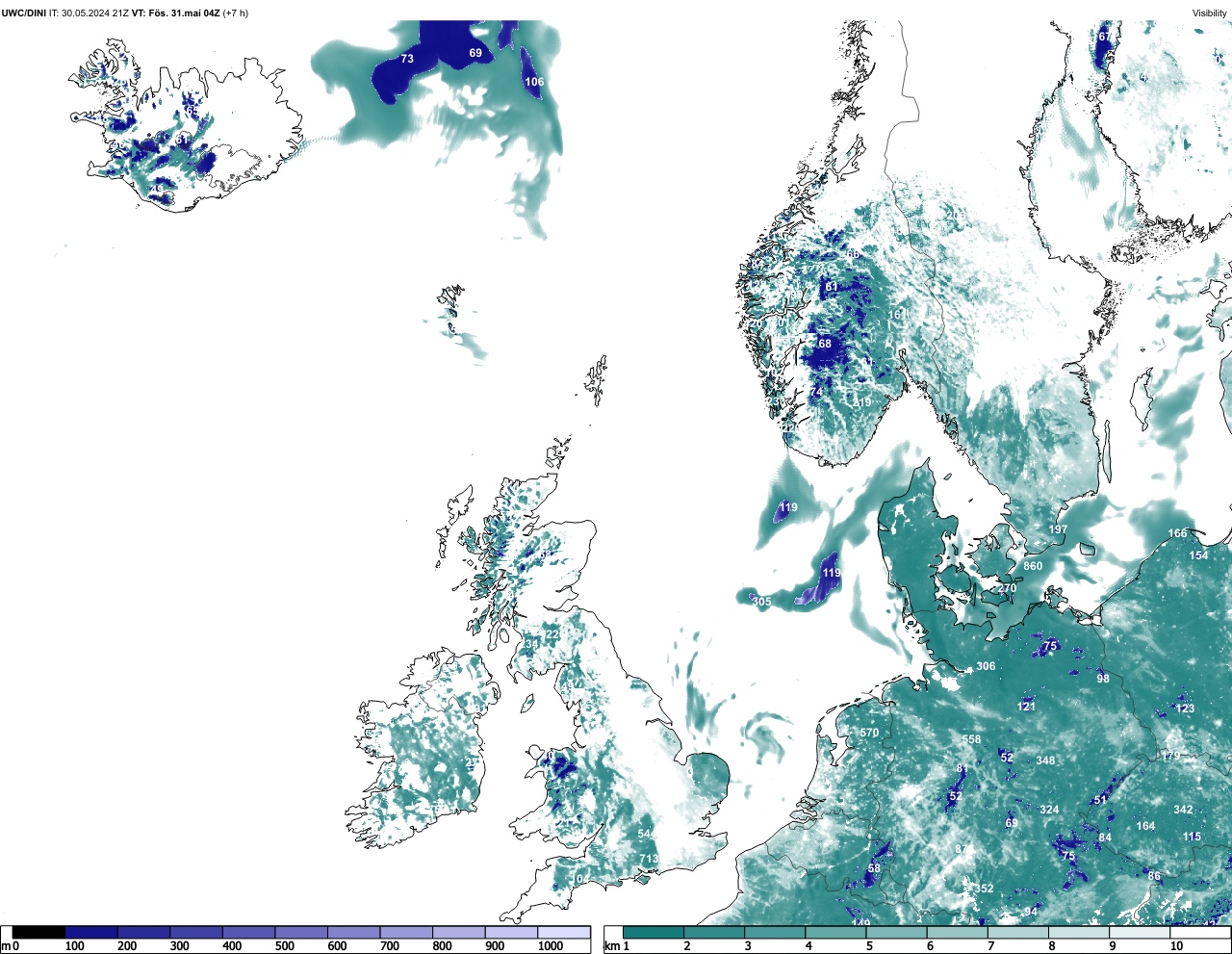Click the '270' visibility value on the map
1232x954 pixels.
coord(1007,588)
